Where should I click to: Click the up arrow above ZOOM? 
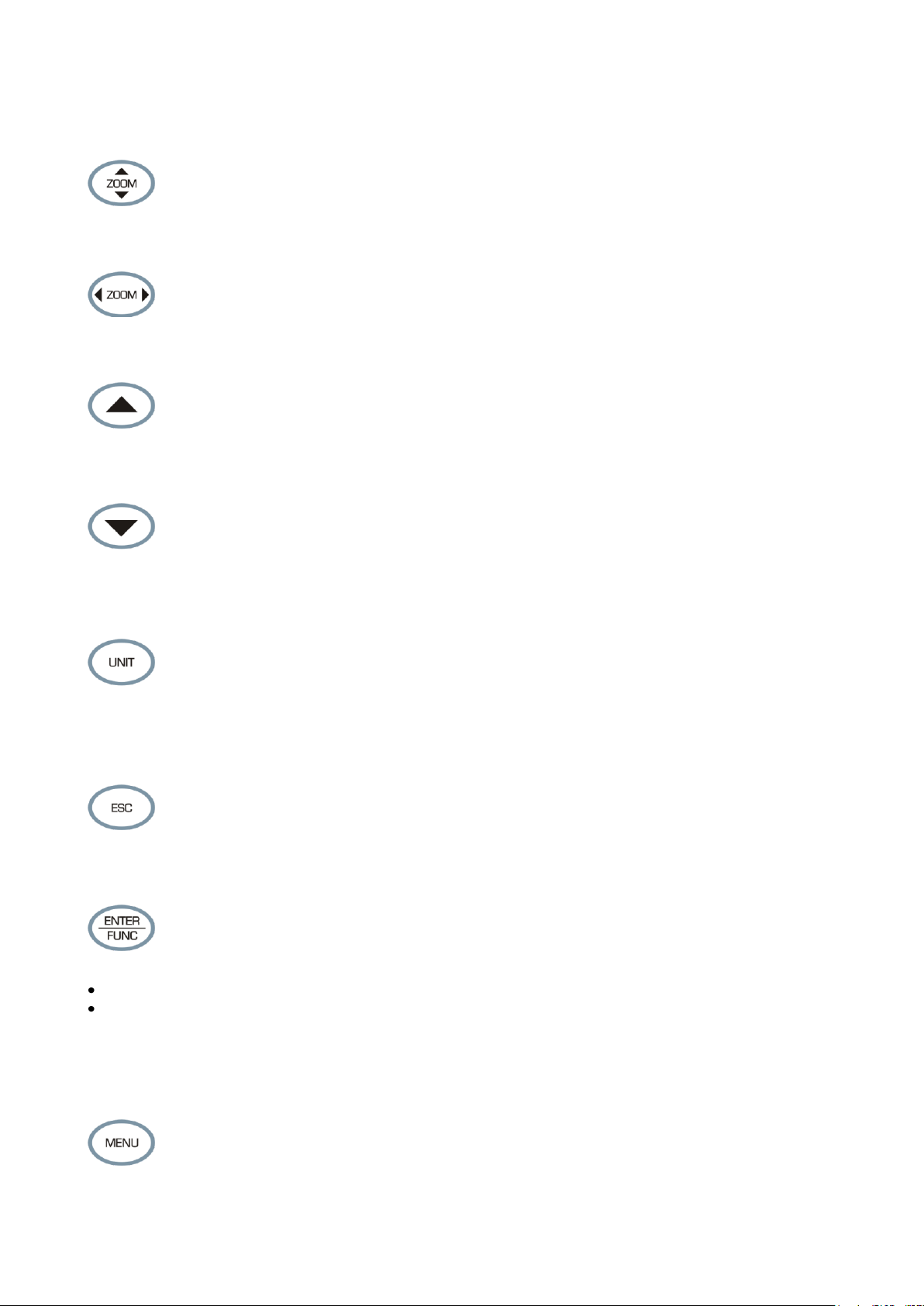point(122,172)
